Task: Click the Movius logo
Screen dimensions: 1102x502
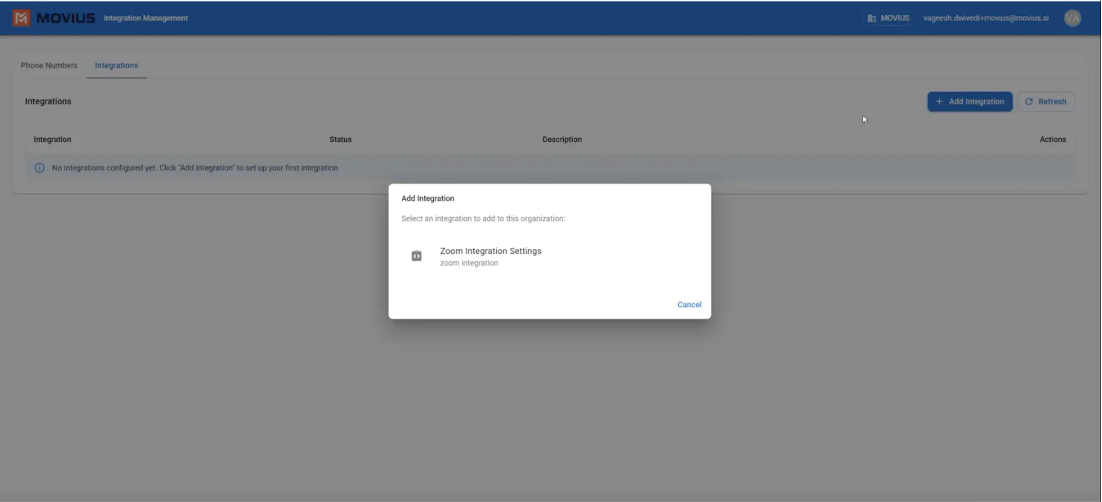Action: [54, 18]
